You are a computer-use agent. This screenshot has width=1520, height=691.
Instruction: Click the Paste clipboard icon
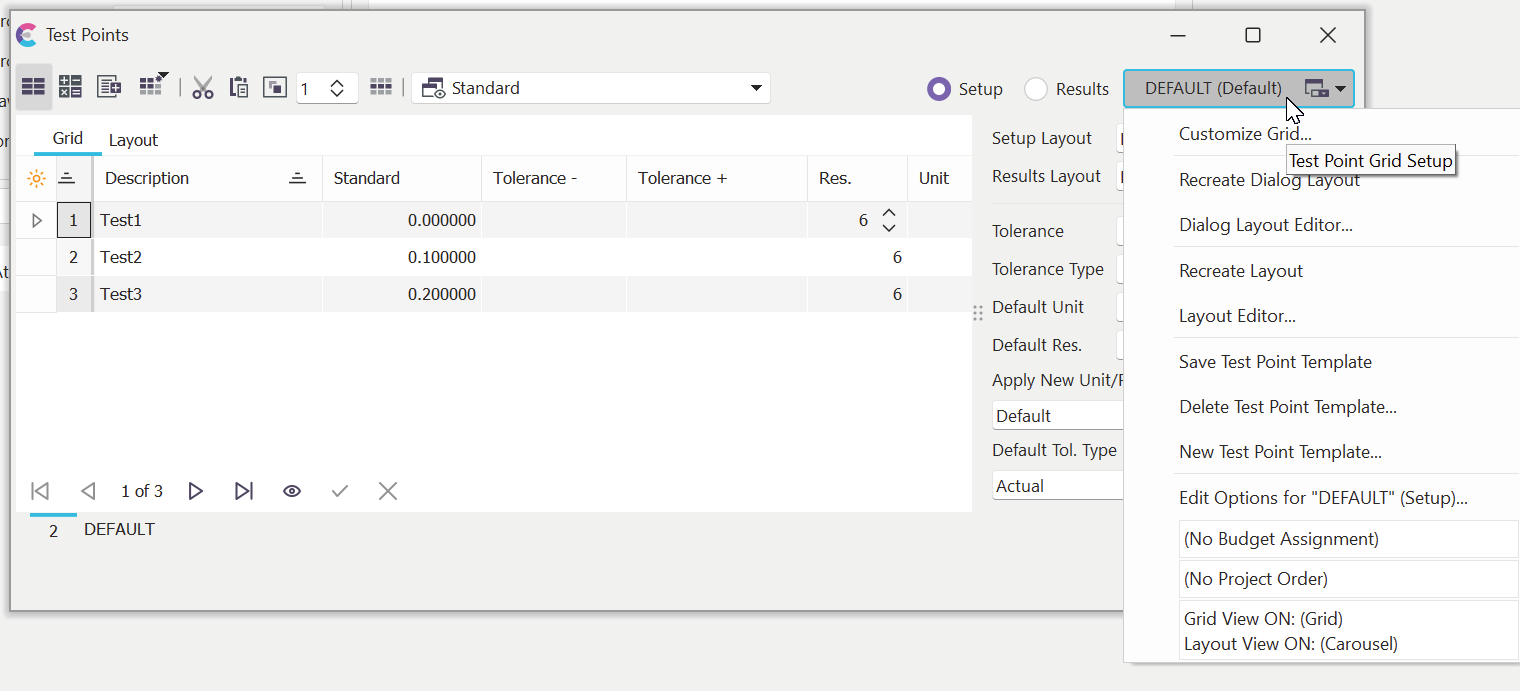point(239,87)
